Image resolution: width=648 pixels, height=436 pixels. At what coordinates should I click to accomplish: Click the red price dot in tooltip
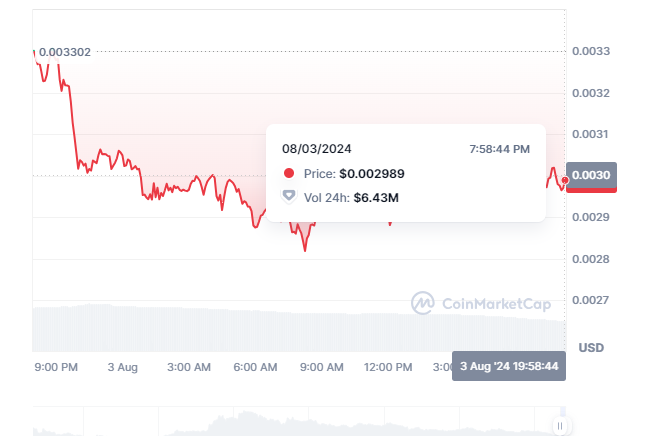point(289,173)
